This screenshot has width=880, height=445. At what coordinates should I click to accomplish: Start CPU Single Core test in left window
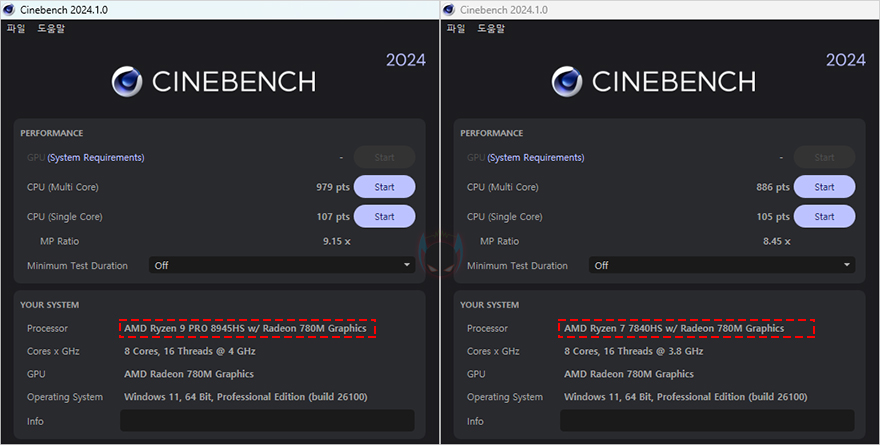pos(384,217)
